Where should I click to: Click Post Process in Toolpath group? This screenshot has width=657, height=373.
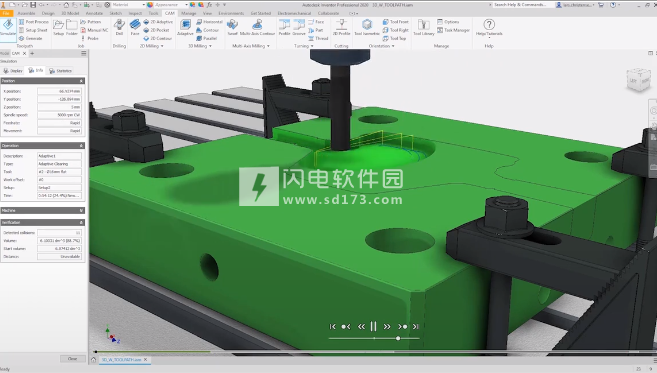(34, 22)
